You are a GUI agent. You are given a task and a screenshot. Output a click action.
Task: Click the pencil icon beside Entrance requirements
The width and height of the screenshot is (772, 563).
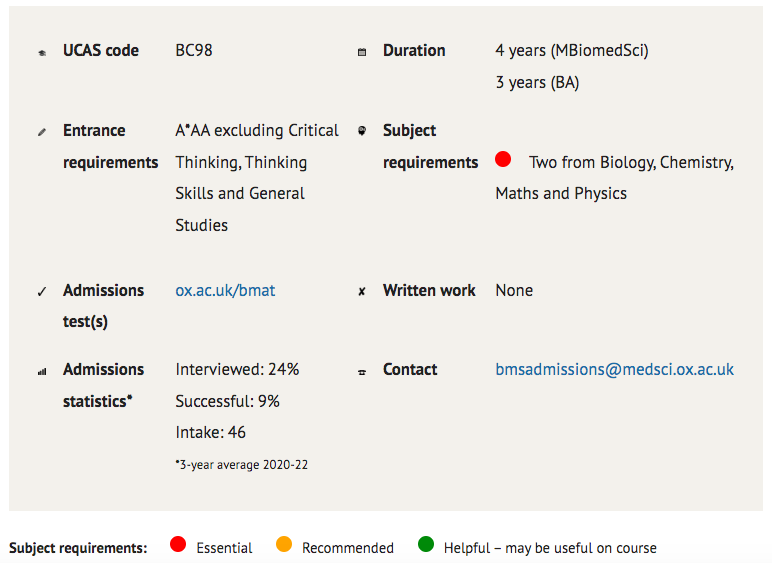point(42,132)
